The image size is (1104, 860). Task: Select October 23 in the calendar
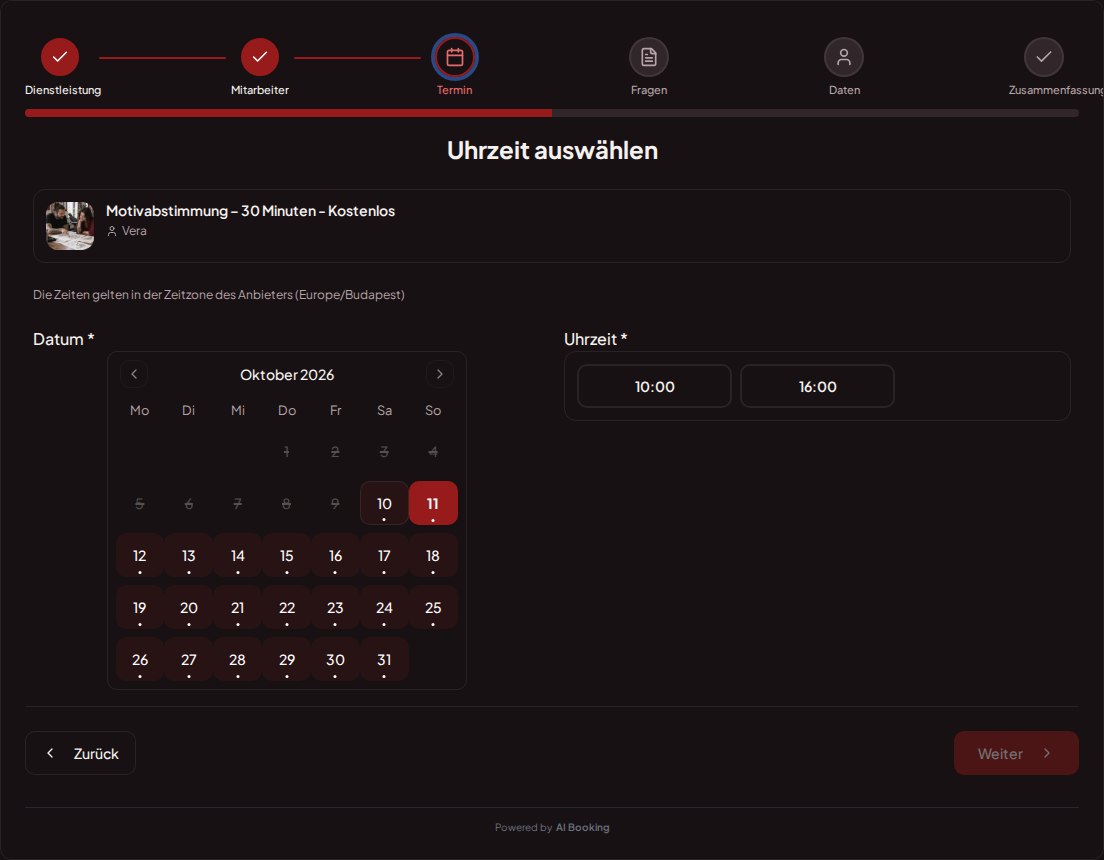335,608
